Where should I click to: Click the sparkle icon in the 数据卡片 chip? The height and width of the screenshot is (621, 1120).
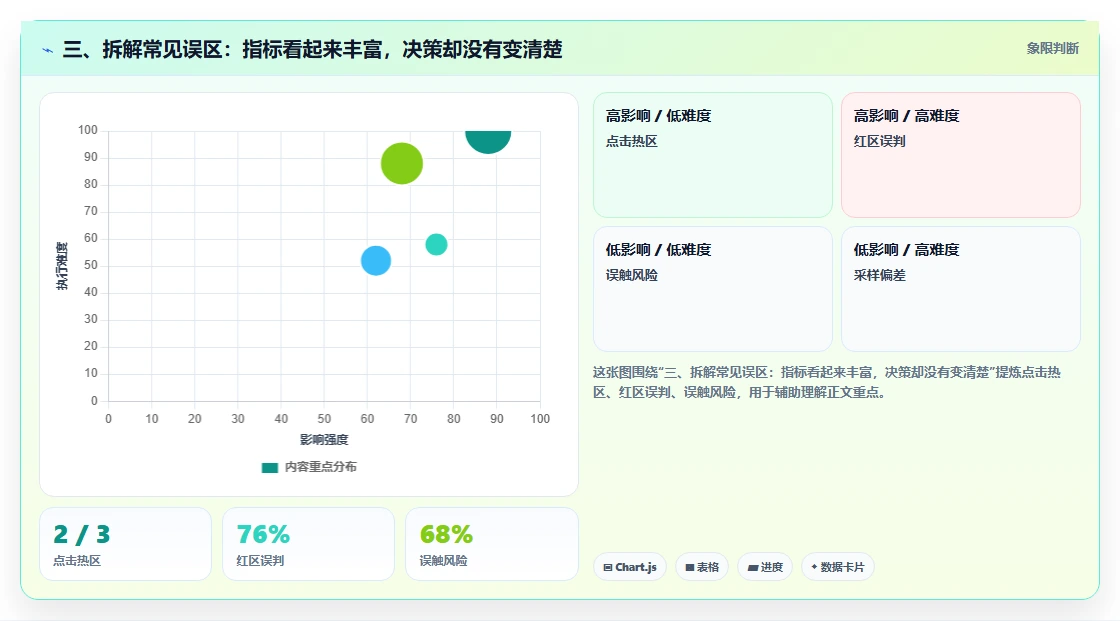pos(814,567)
